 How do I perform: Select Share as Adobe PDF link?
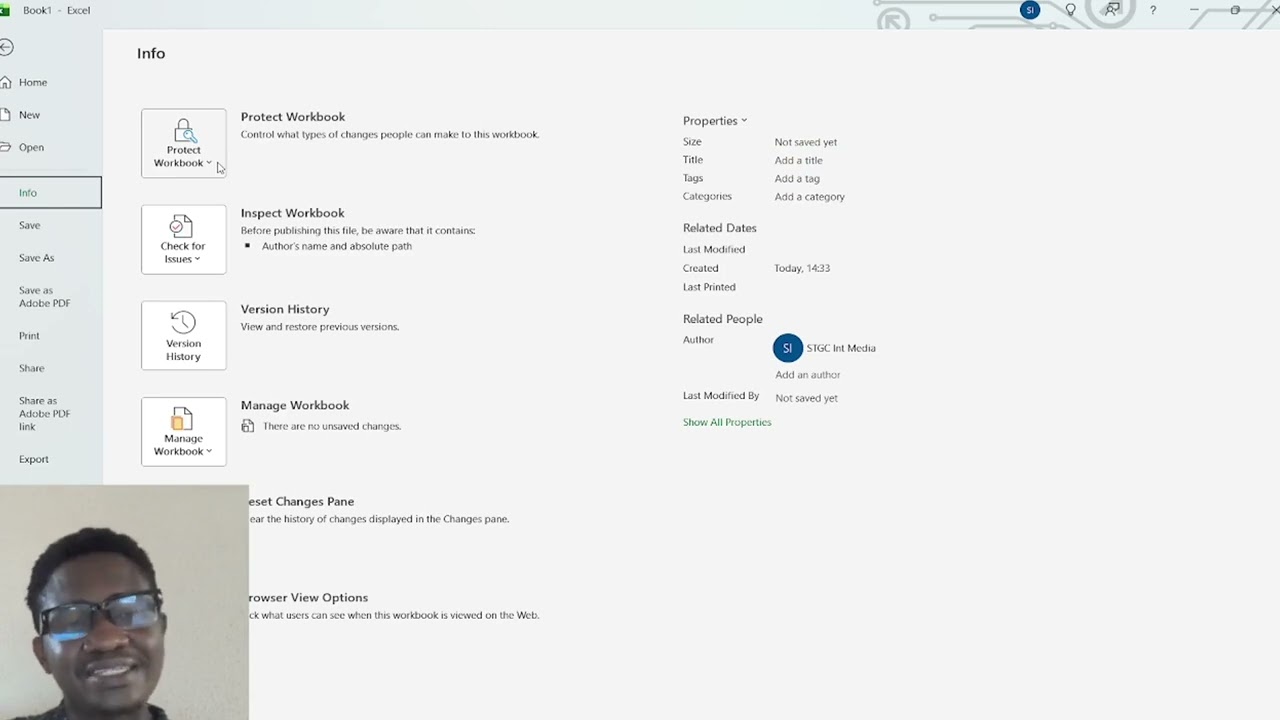(x=44, y=413)
